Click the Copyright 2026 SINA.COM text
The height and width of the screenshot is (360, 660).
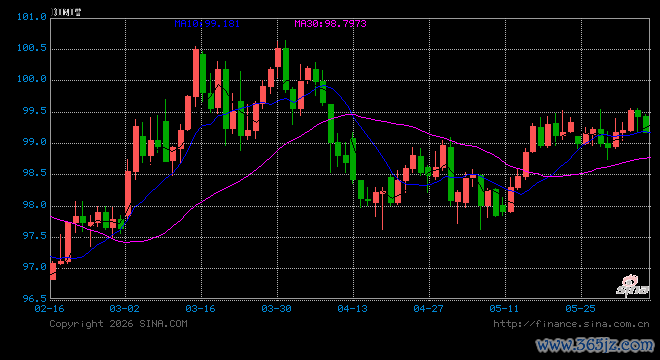(118, 324)
